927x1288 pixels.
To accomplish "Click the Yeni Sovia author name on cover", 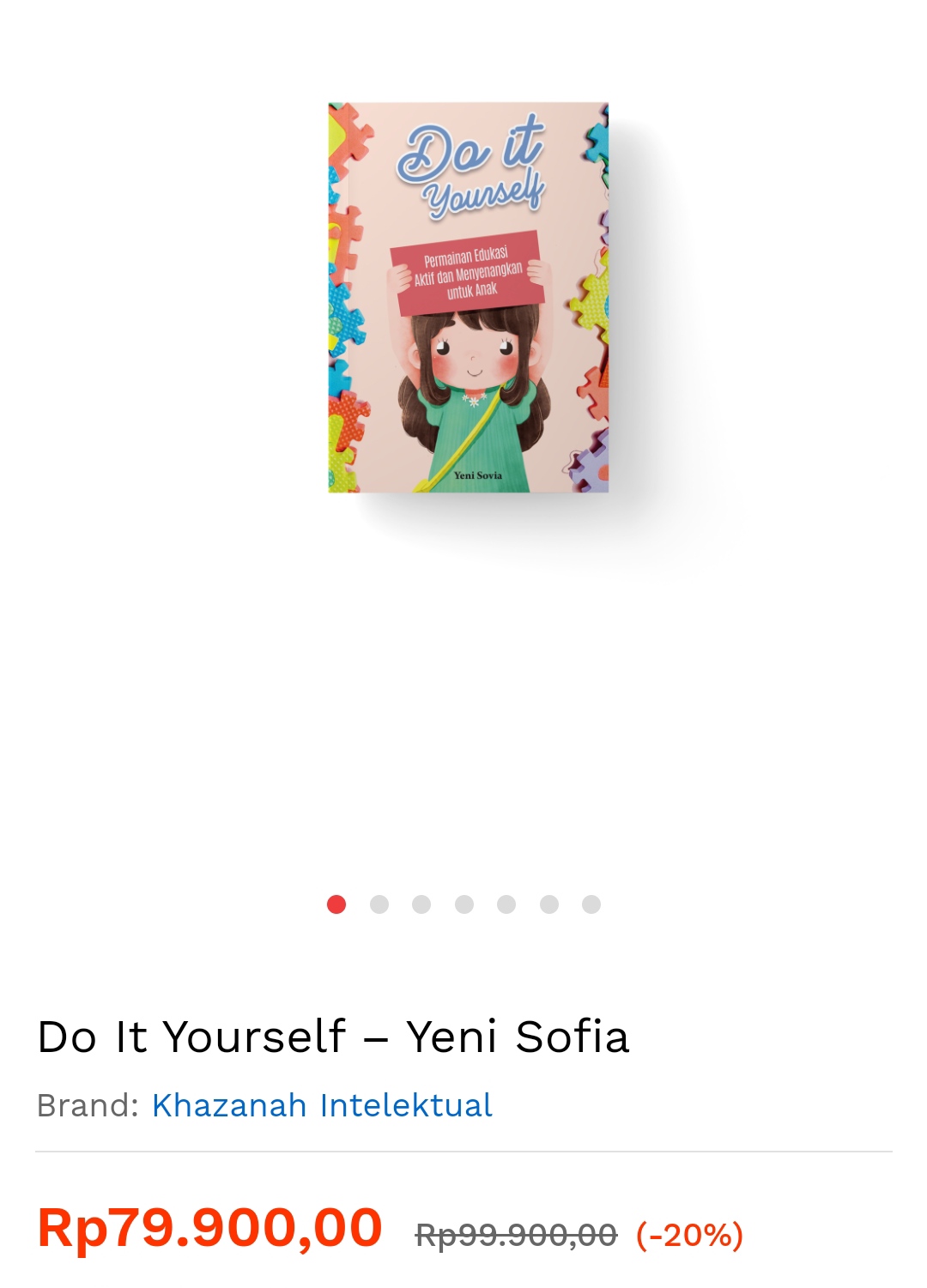I will (x=478, y=475).
